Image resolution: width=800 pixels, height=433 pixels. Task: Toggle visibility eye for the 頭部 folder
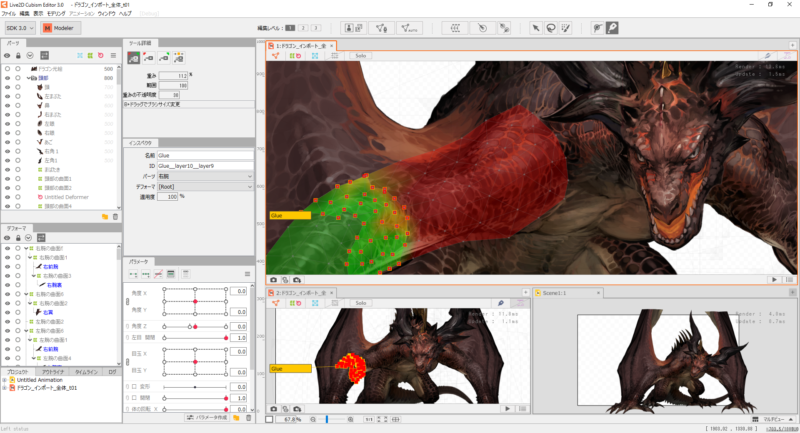(7, 78)
